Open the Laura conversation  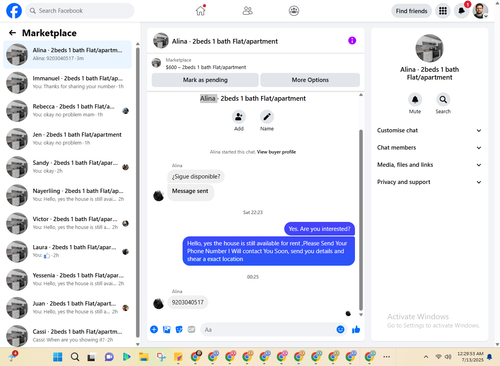[x=67, y=251]
